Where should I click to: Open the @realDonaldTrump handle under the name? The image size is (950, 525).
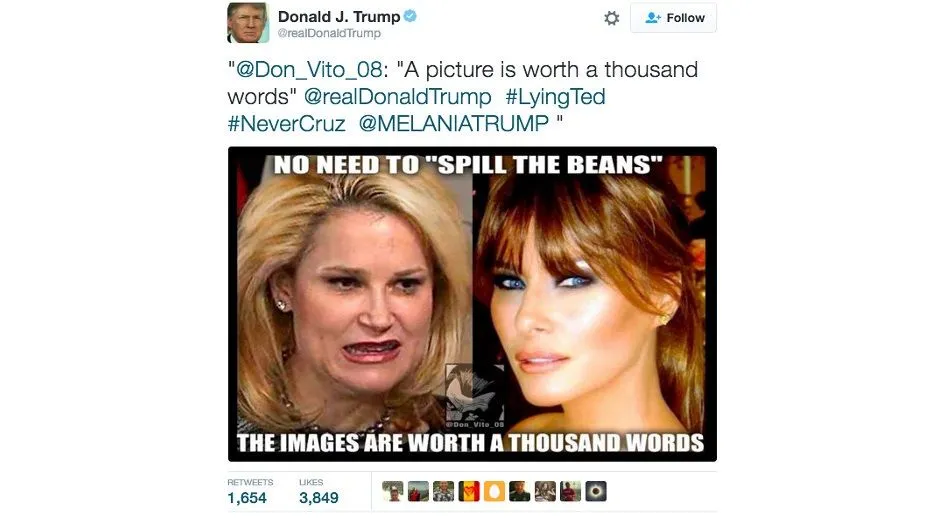(329, 33)
